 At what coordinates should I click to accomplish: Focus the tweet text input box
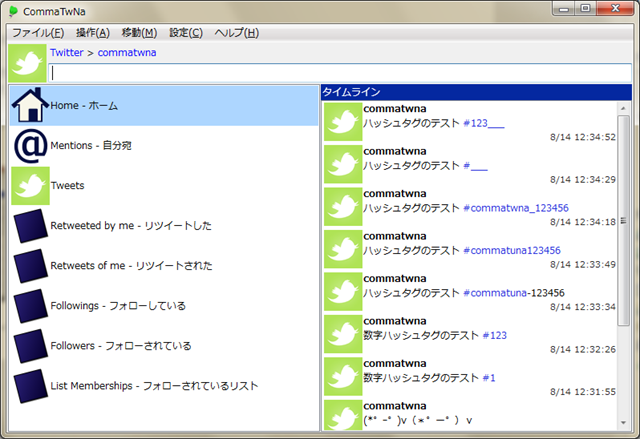[x=340, y=73]
